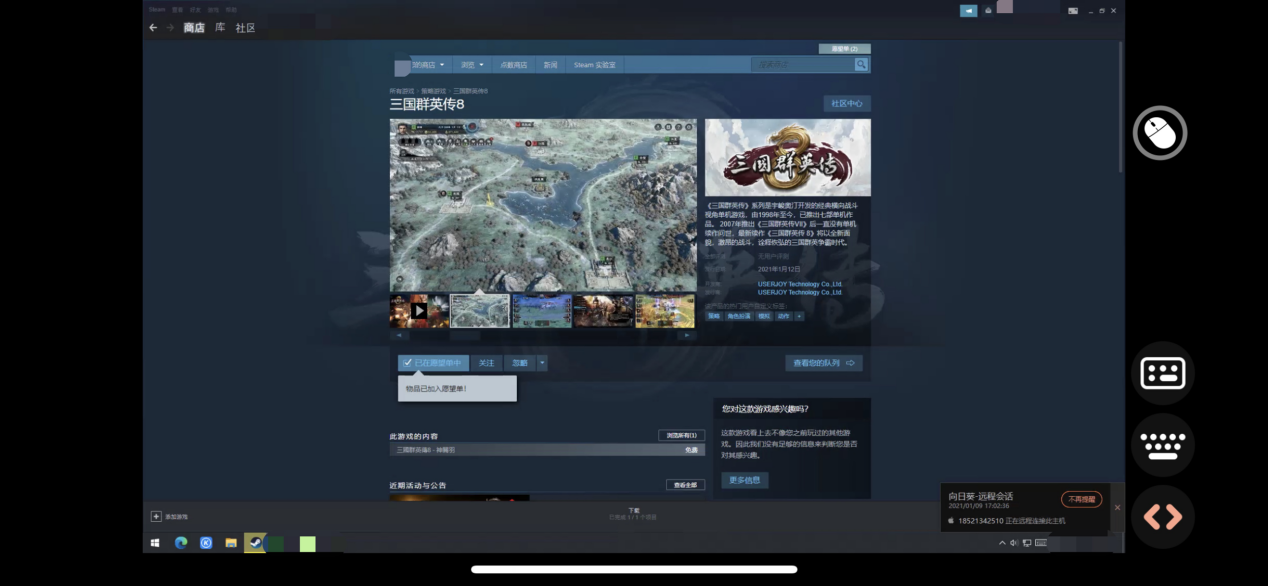
Task: Open the 新闻 (News) store menu item
Action: [550, 65]
